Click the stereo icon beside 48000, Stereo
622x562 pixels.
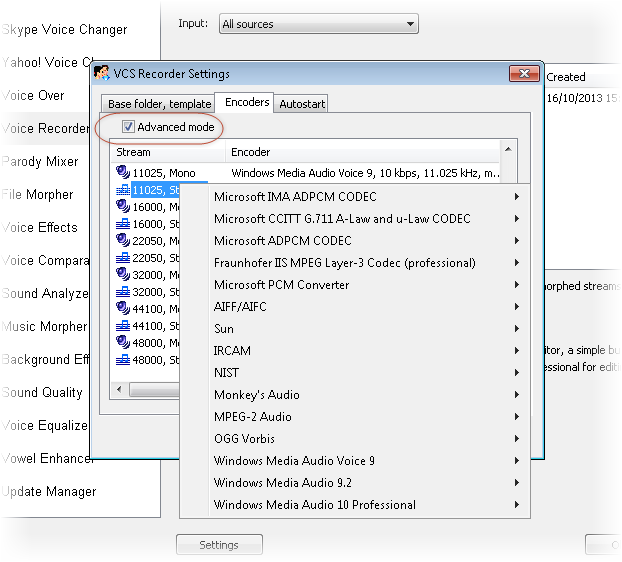[x=123, y=360]
